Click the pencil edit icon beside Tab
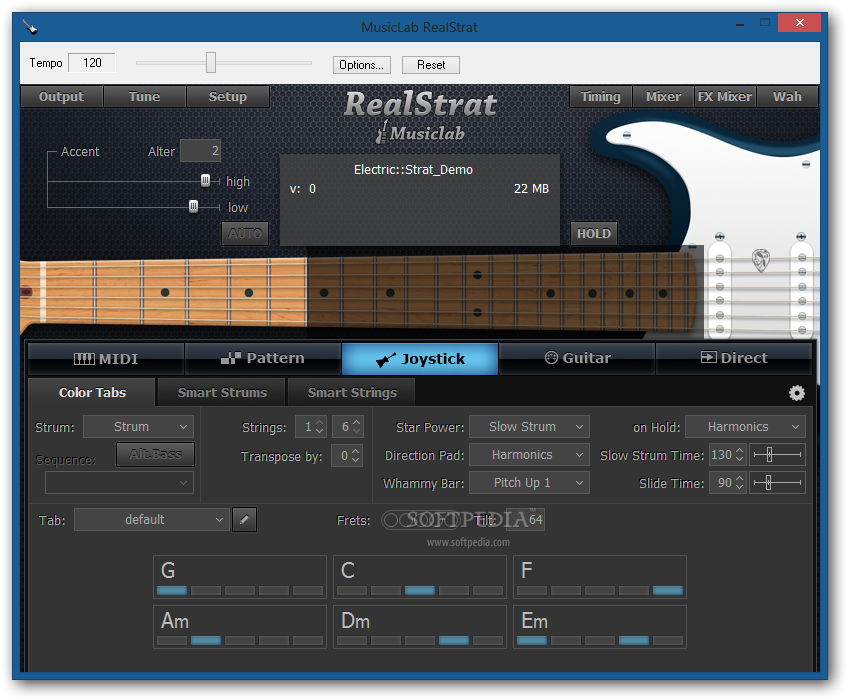This screenshot has width=848, height=700. click(x=244, y=519)
